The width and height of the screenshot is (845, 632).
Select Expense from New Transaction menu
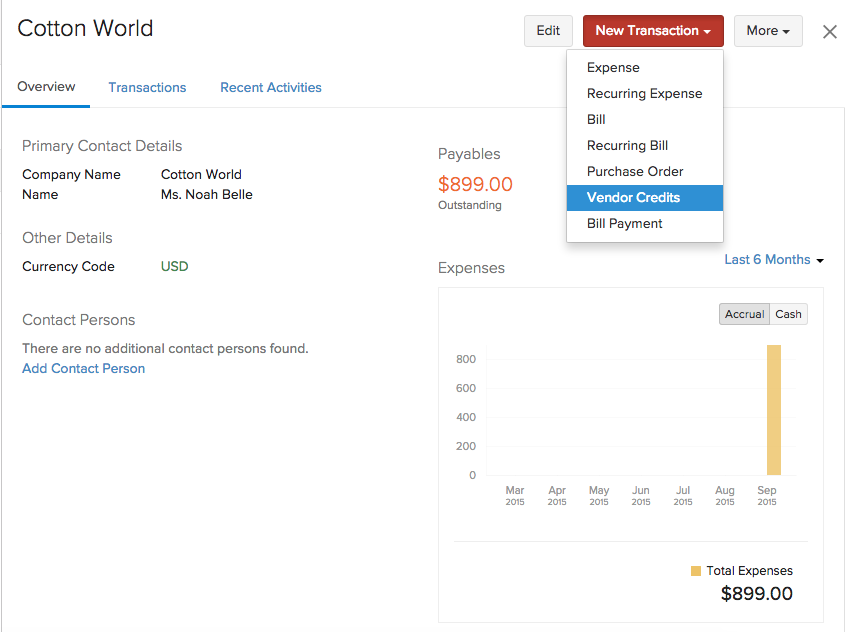coord(614,67)
